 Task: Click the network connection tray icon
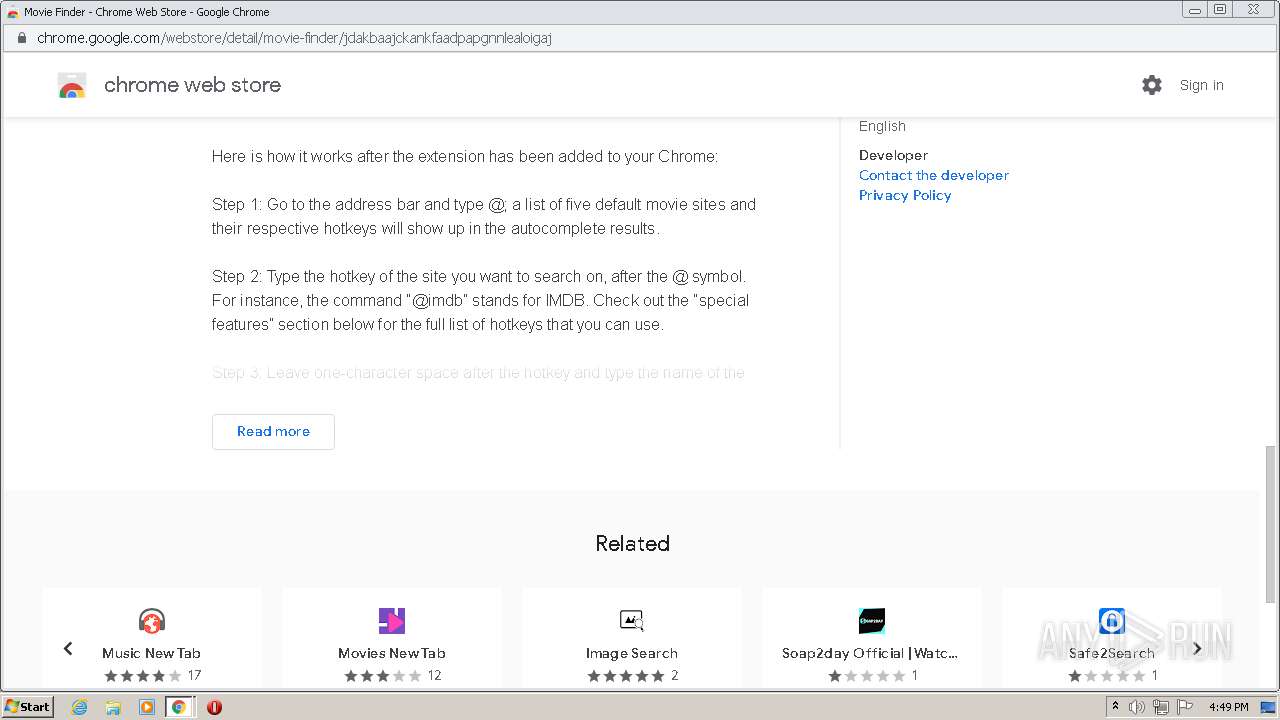[1161, 707]
